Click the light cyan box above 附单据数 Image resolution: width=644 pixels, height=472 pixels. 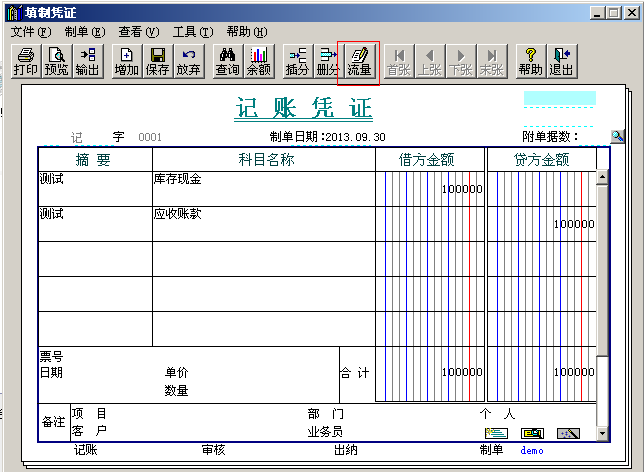point(559,99)
